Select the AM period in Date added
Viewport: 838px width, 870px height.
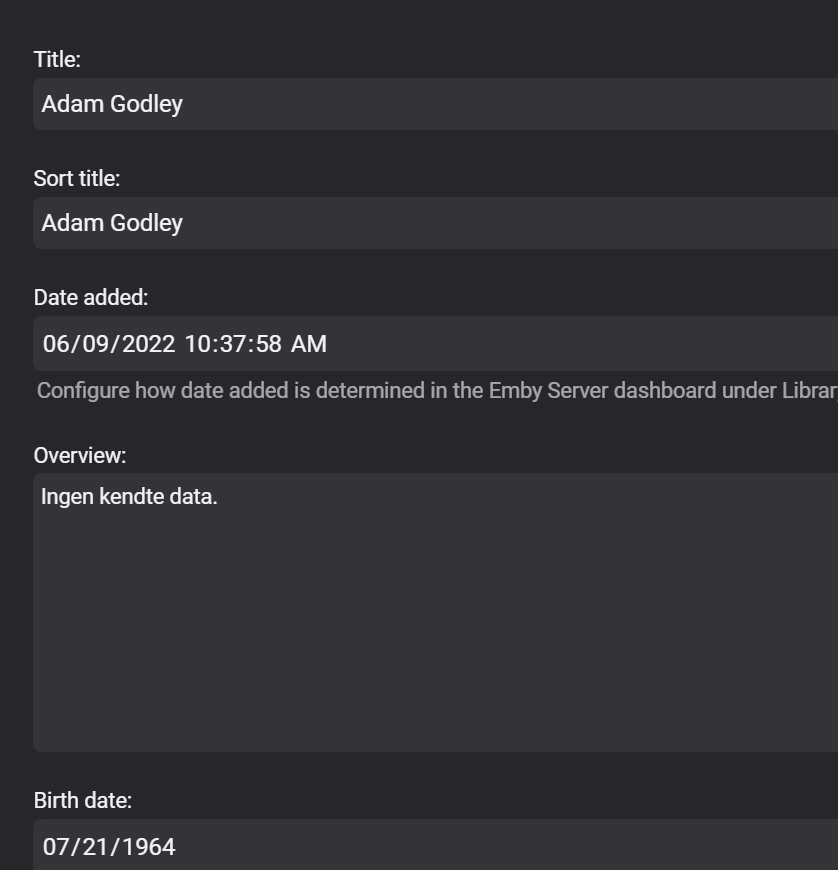click(309, 344)
